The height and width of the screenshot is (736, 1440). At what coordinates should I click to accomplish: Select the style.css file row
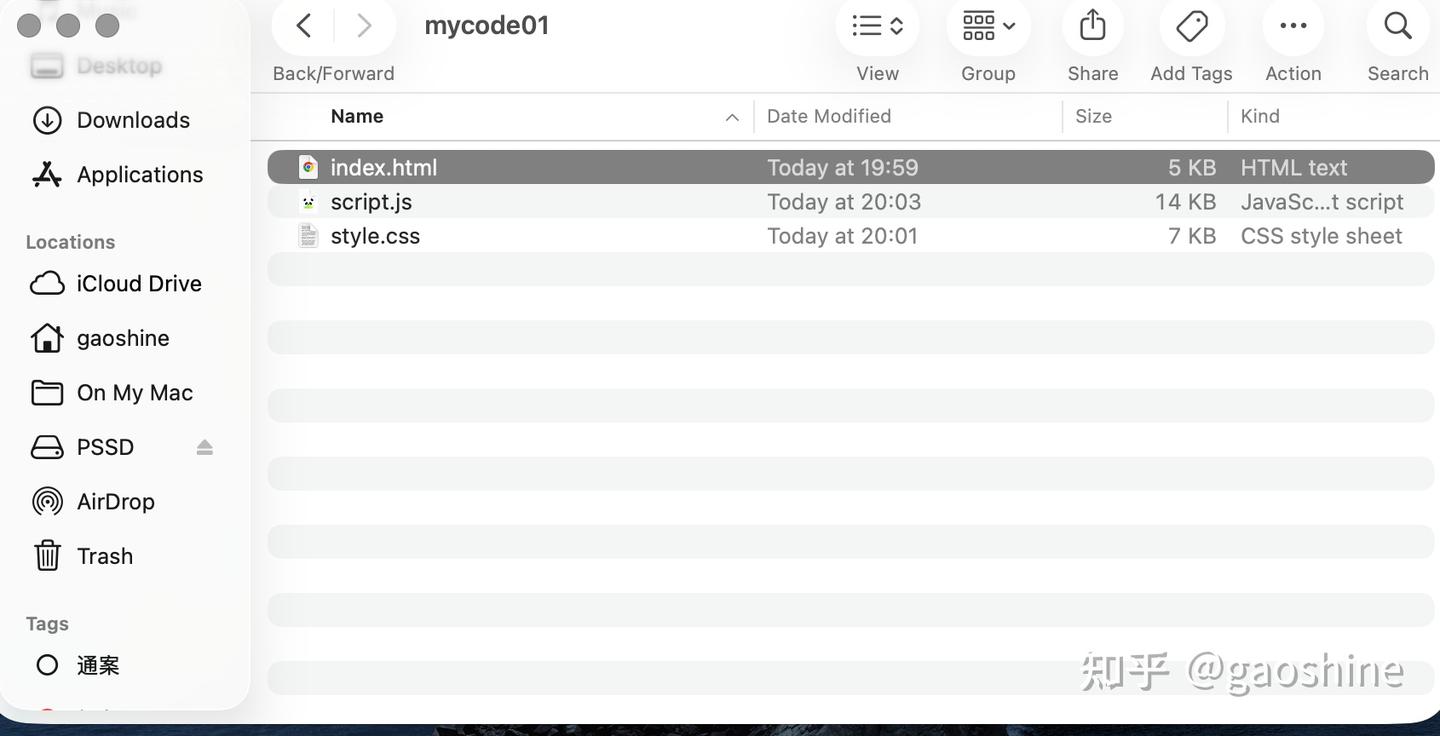(x=375, y=236)
